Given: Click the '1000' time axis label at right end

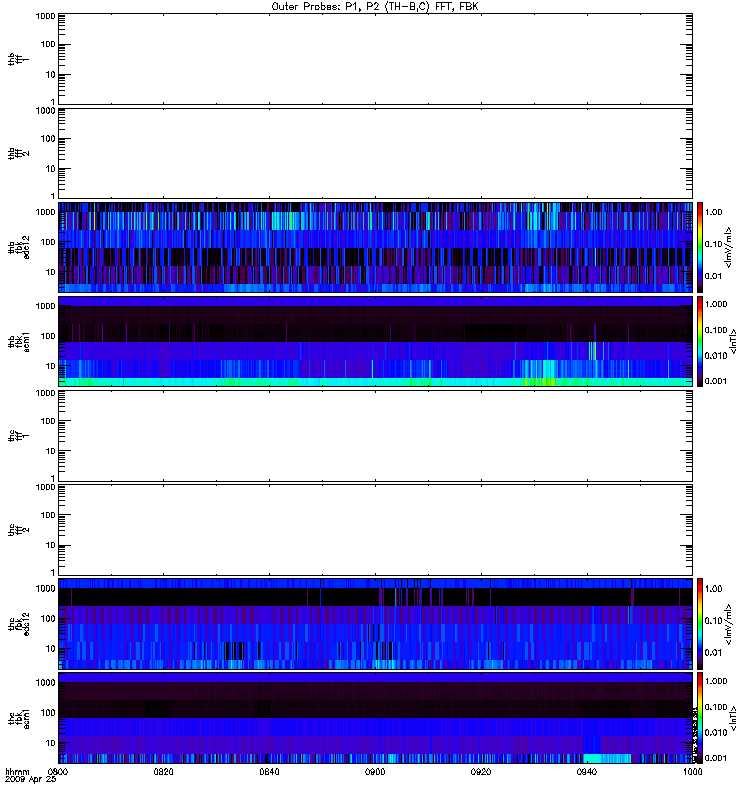Looking at the screenshot, I should coord(692,772).
